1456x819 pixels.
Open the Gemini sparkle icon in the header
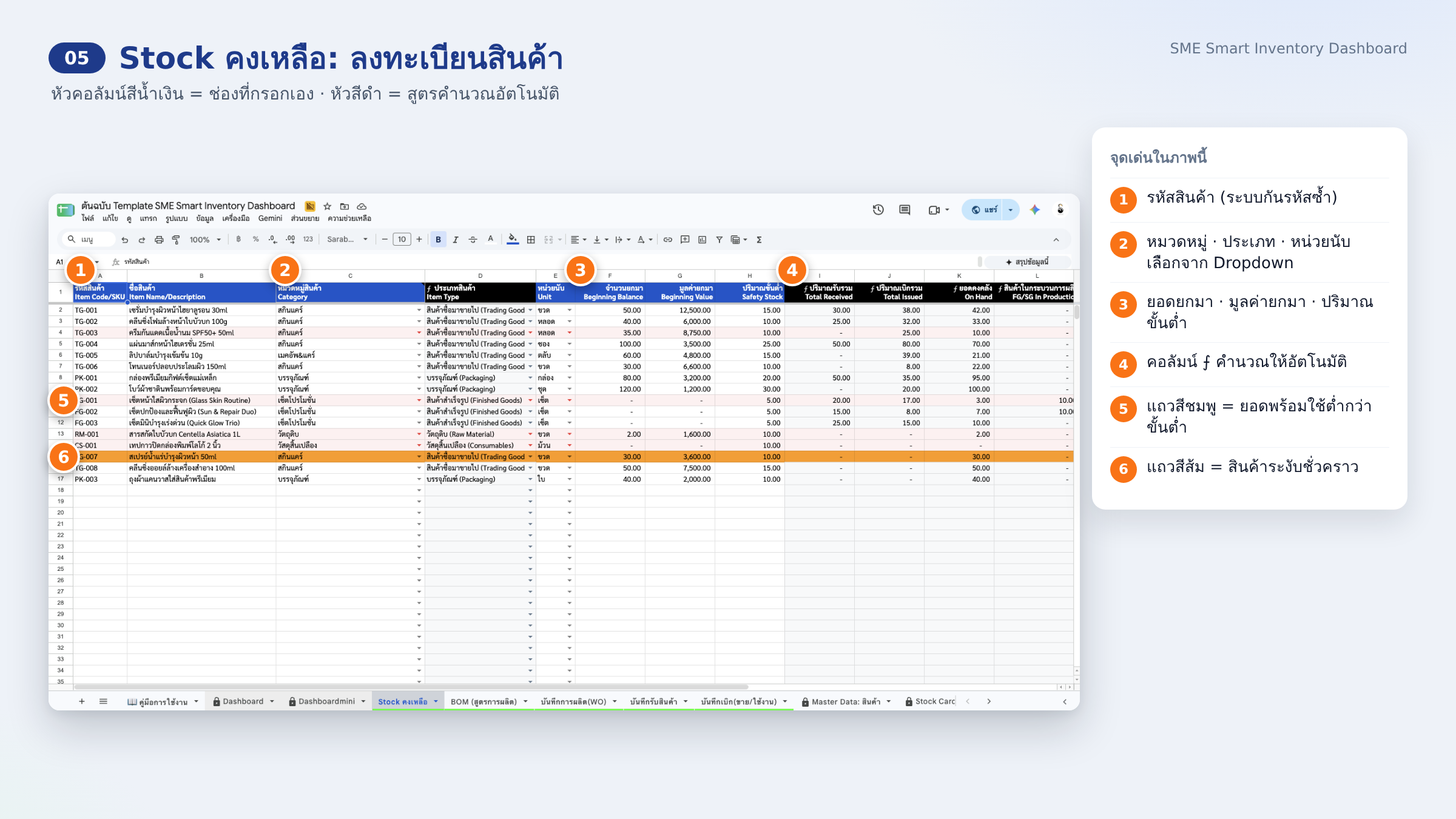click(x=1035, y=210)
